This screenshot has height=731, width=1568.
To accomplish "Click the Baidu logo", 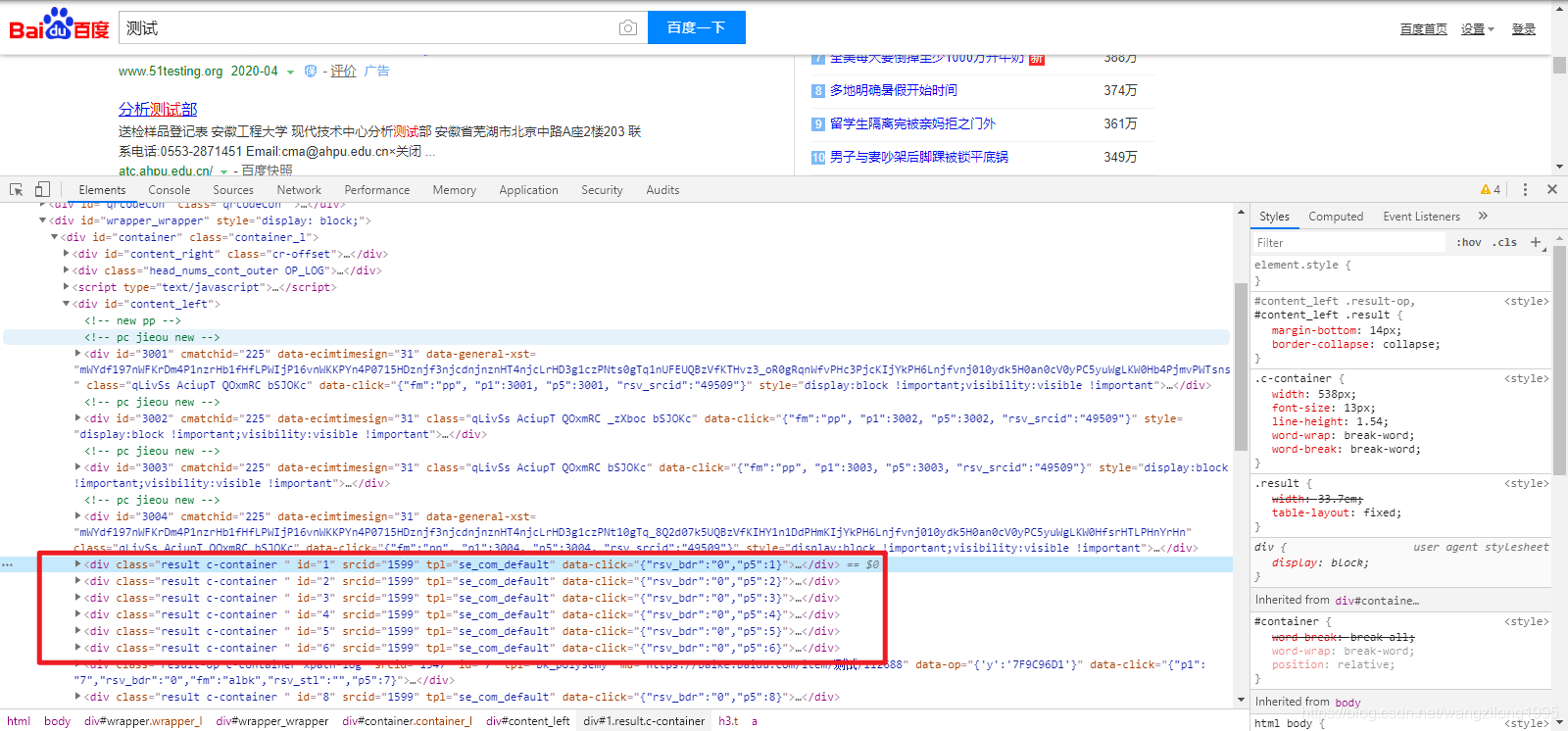I will point(59,24).
